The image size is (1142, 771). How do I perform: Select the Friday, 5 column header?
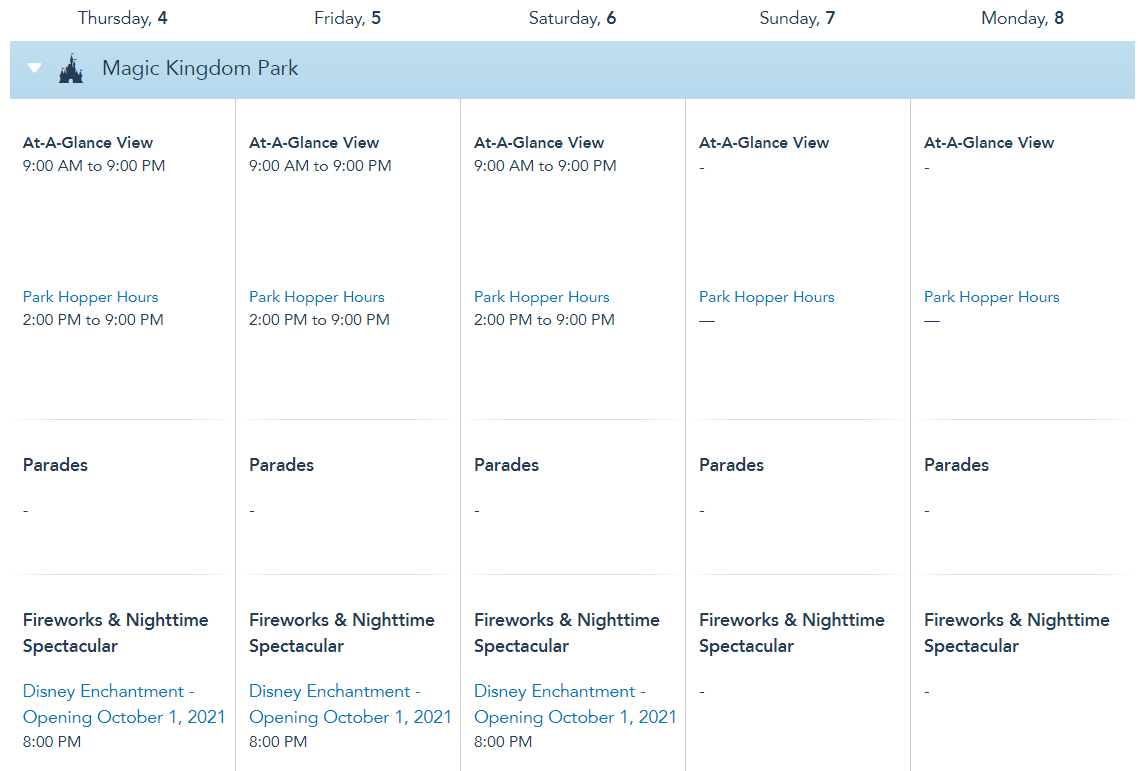tap(347, 18)
